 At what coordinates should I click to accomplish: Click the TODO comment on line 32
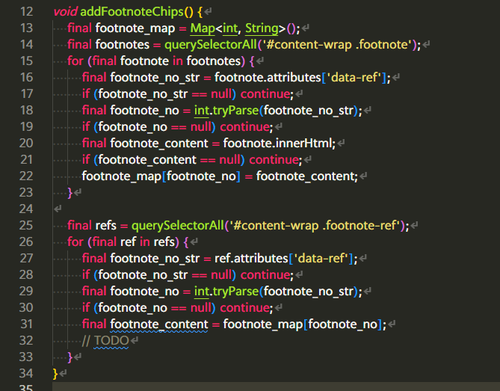click(x=105, y=341)
